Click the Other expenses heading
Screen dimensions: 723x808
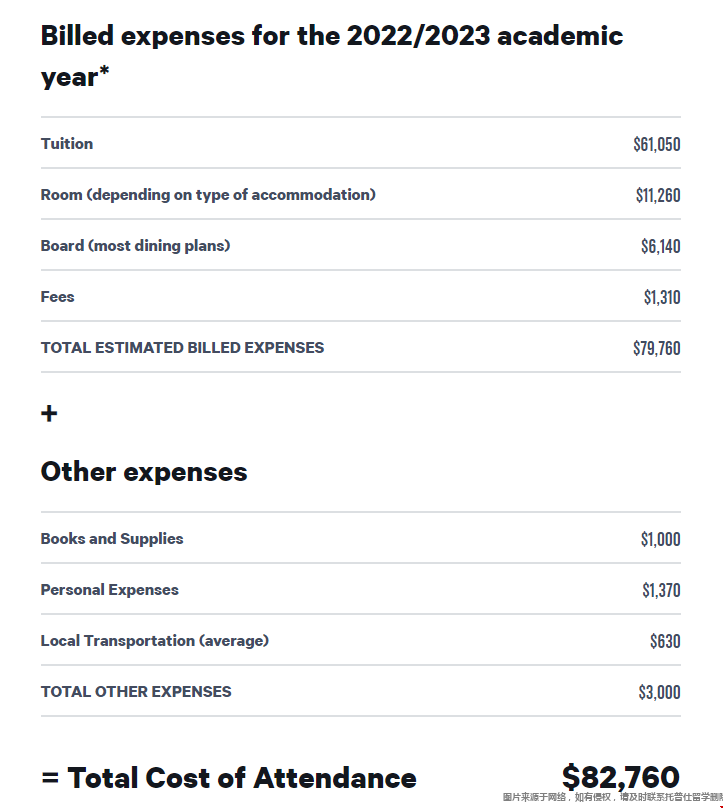(144, 472)
